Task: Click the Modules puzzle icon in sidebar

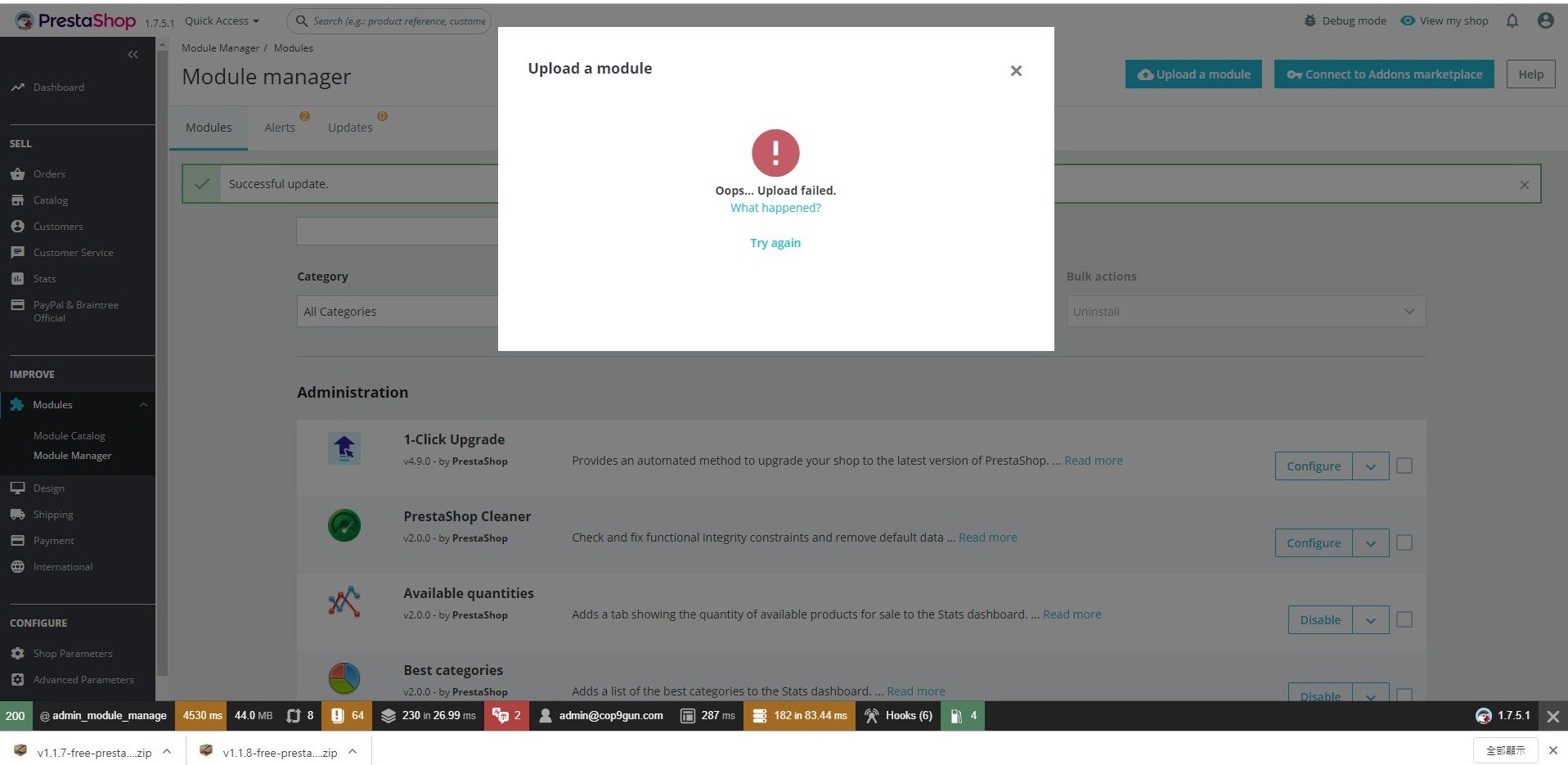Action: point(17,404)
